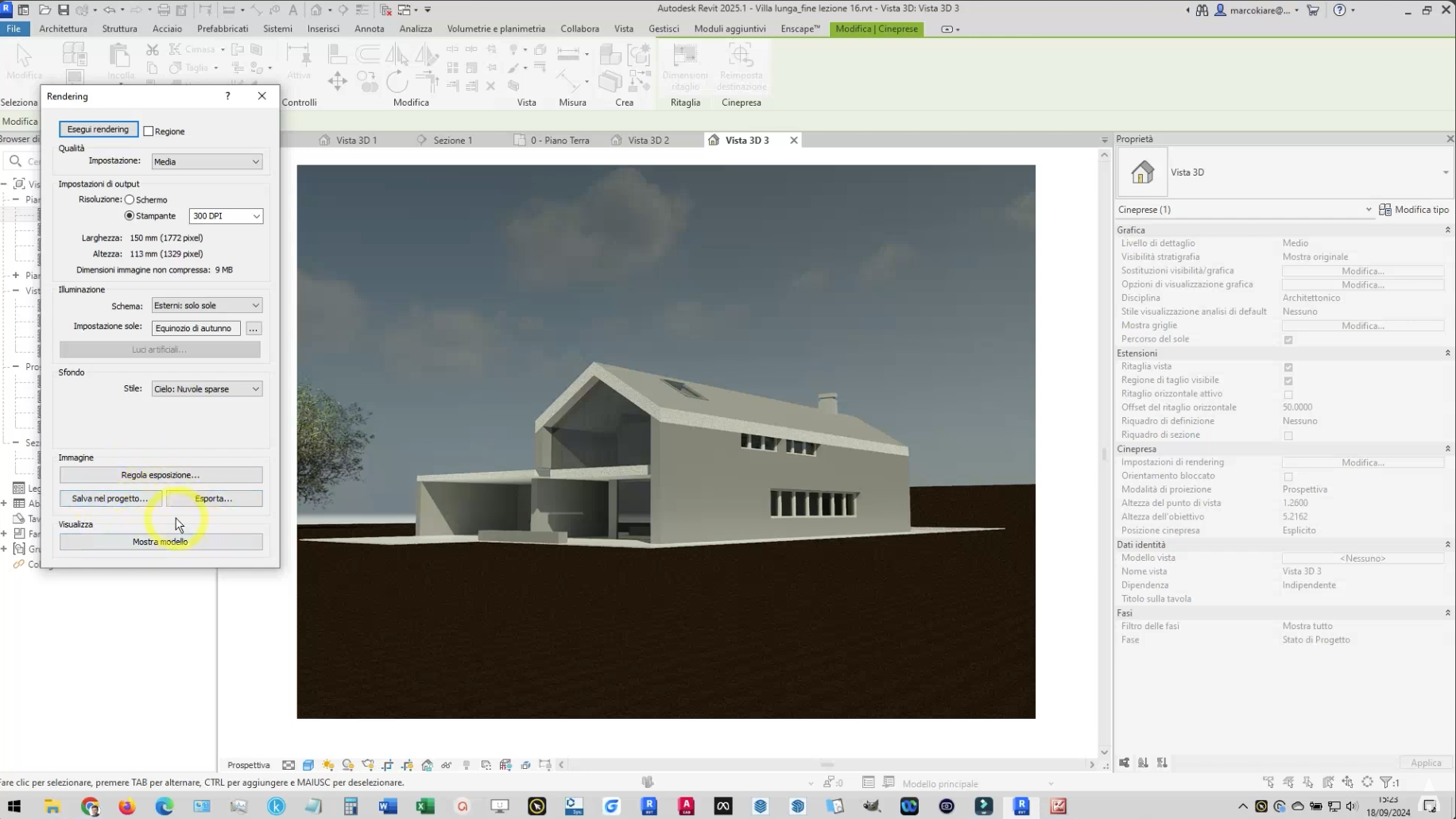Click the Equinozio di autunno sun setting field
Image resolution: width=1456 pixels, height=819 pixels.
(x=196, y=328)
